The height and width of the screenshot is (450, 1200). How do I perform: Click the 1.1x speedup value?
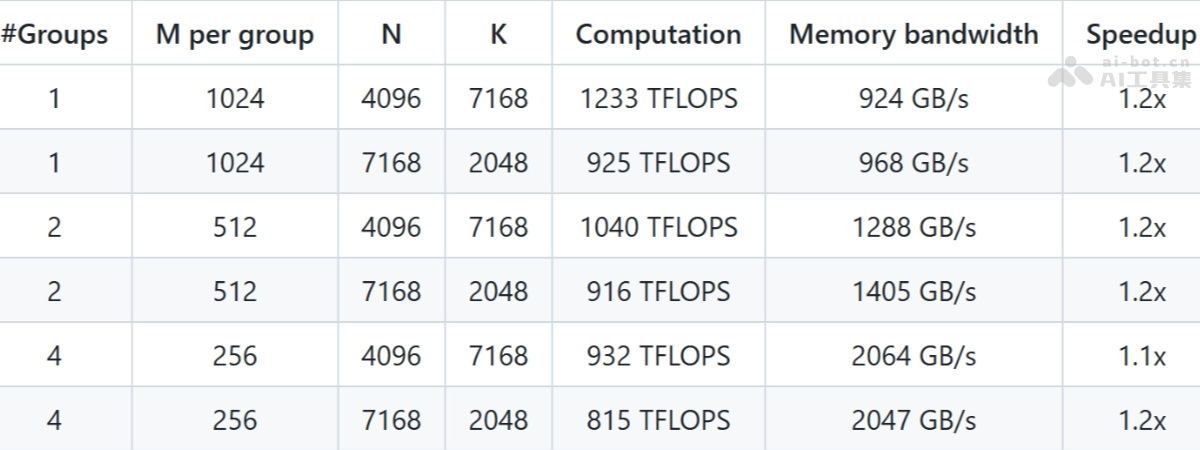point(1141,356)
